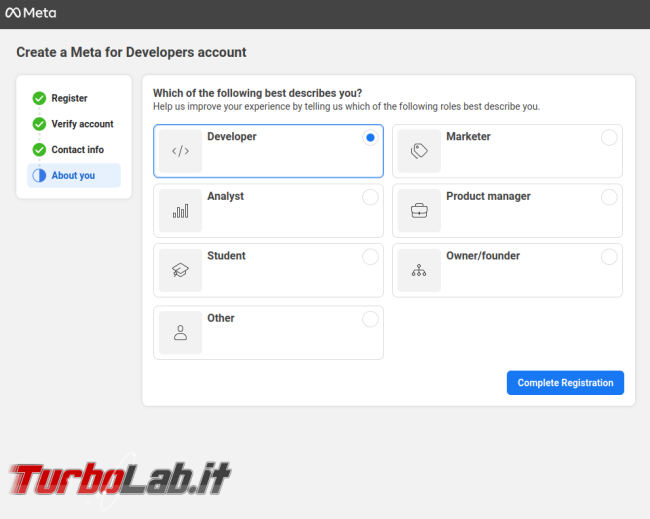Click the green checkmark beside Verify account

pos(39,124)
